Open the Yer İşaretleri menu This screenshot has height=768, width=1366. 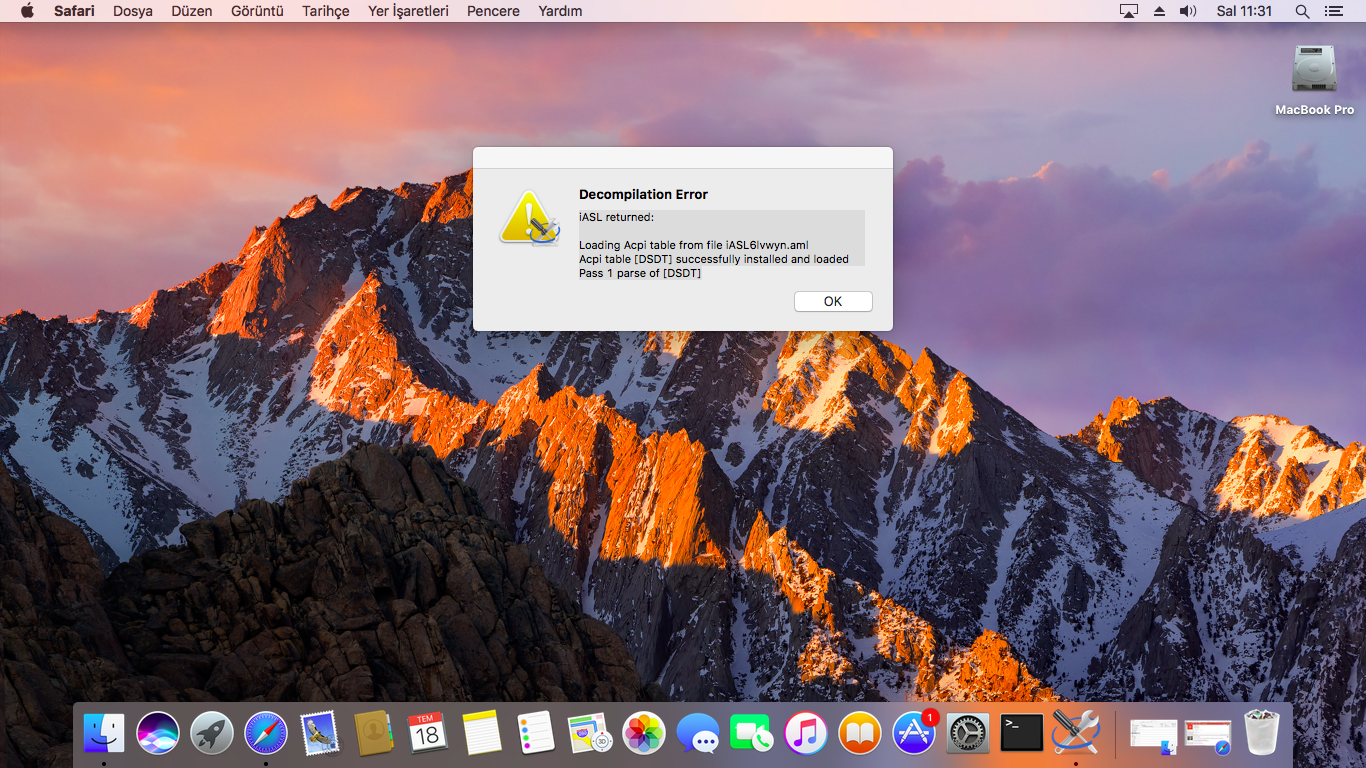408,11
